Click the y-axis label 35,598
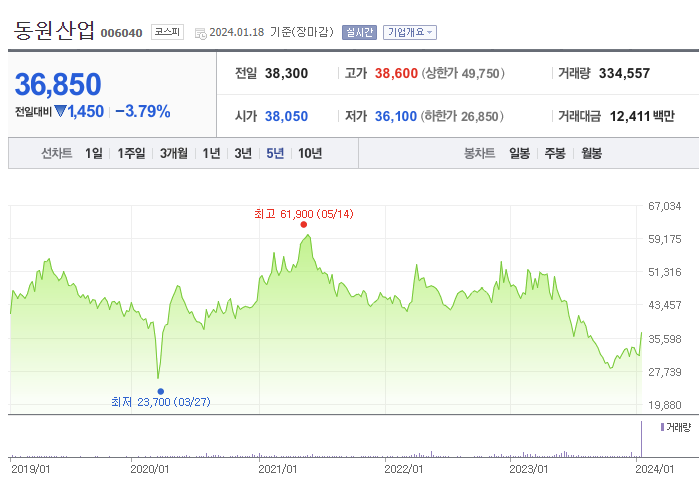The height and width of the screenshot is (487, 699). click(664, 339)
